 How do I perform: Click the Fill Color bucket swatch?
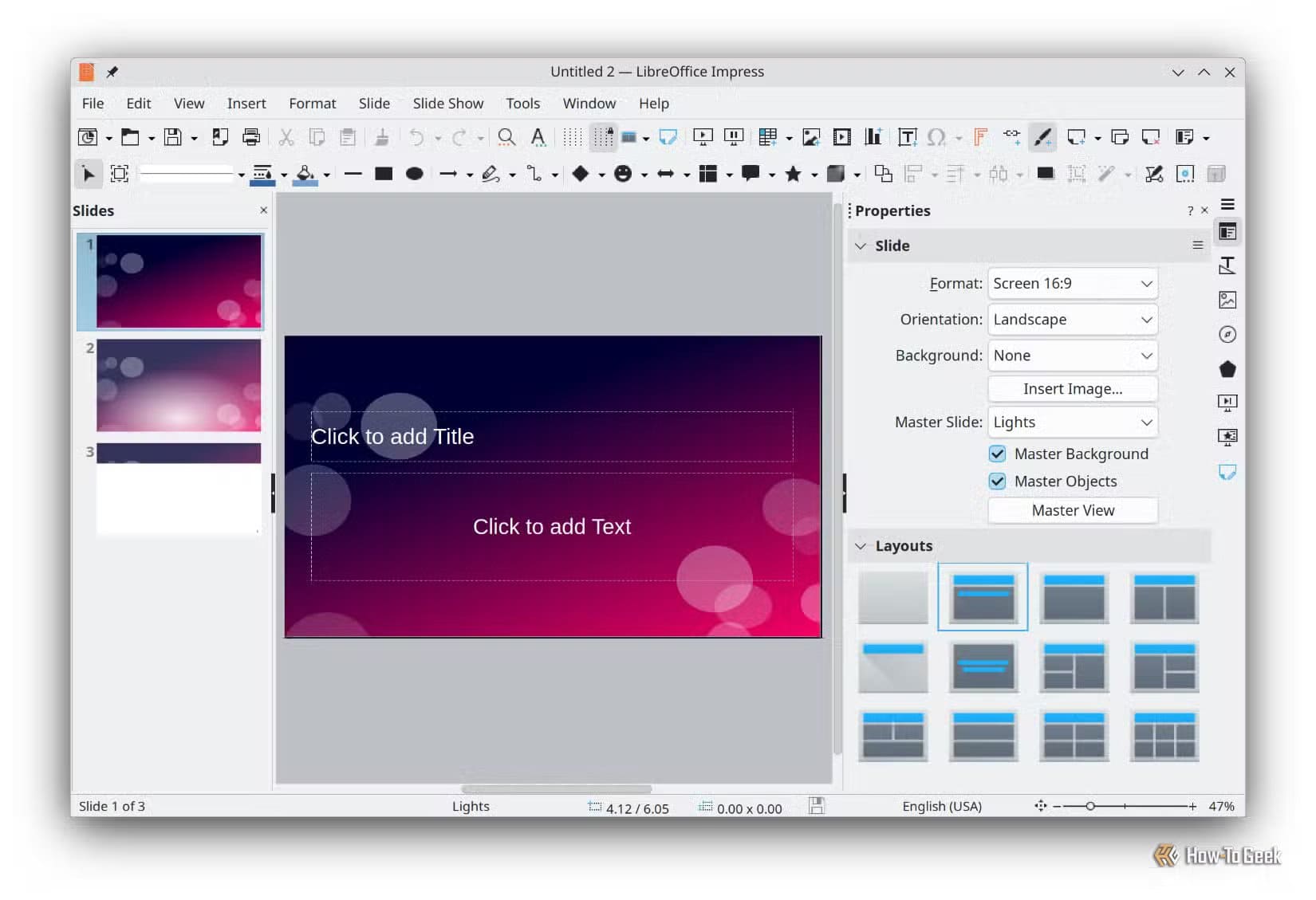[305, 174]
